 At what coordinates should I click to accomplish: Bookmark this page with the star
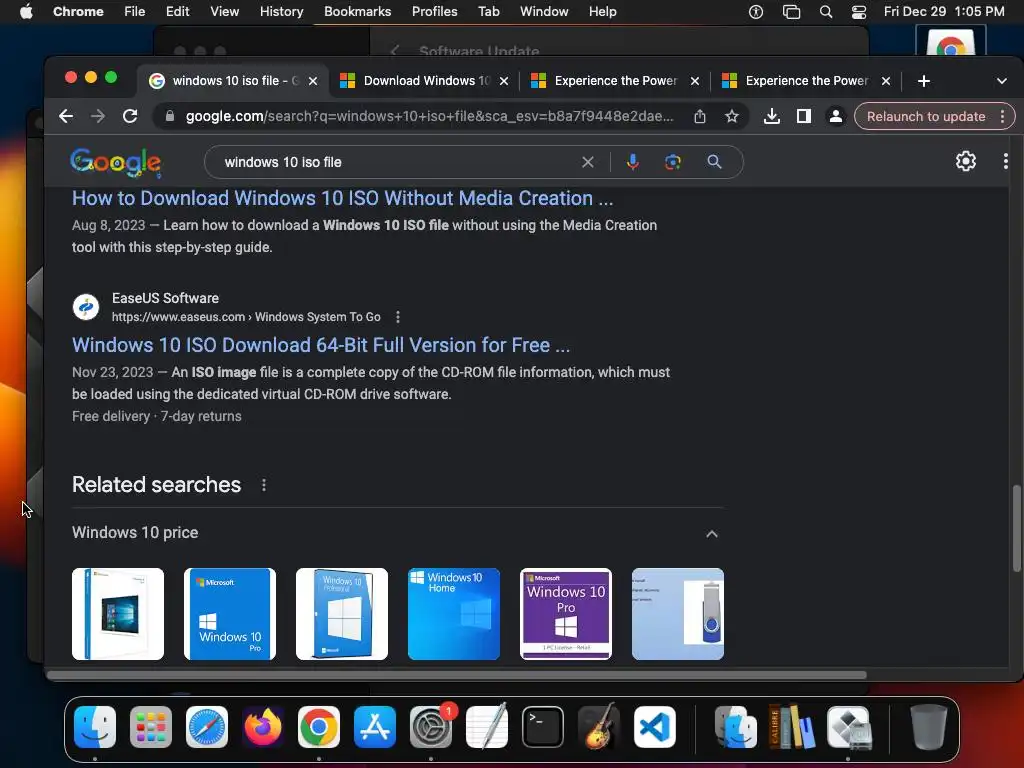[x=731, y=116]
